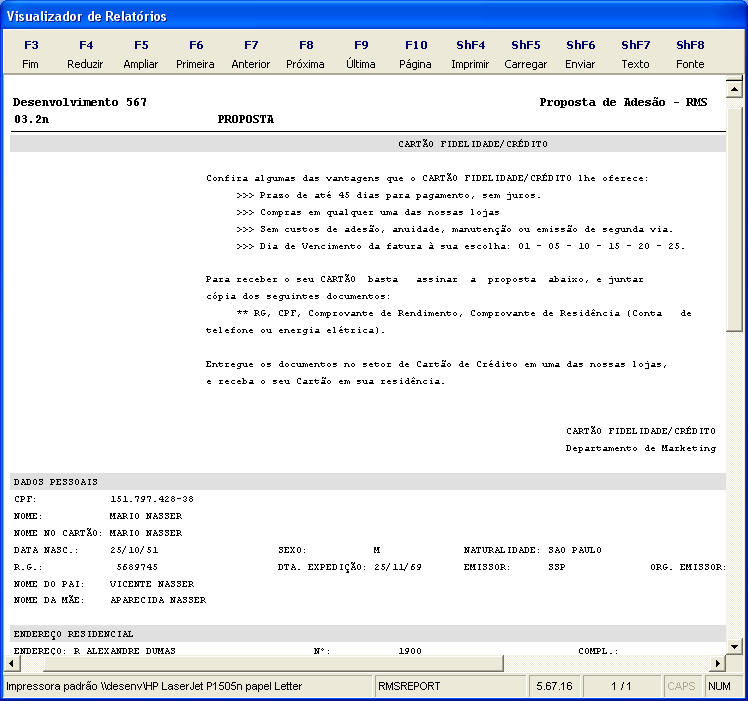Jump to last page with F9 Última

pos(361,54)
